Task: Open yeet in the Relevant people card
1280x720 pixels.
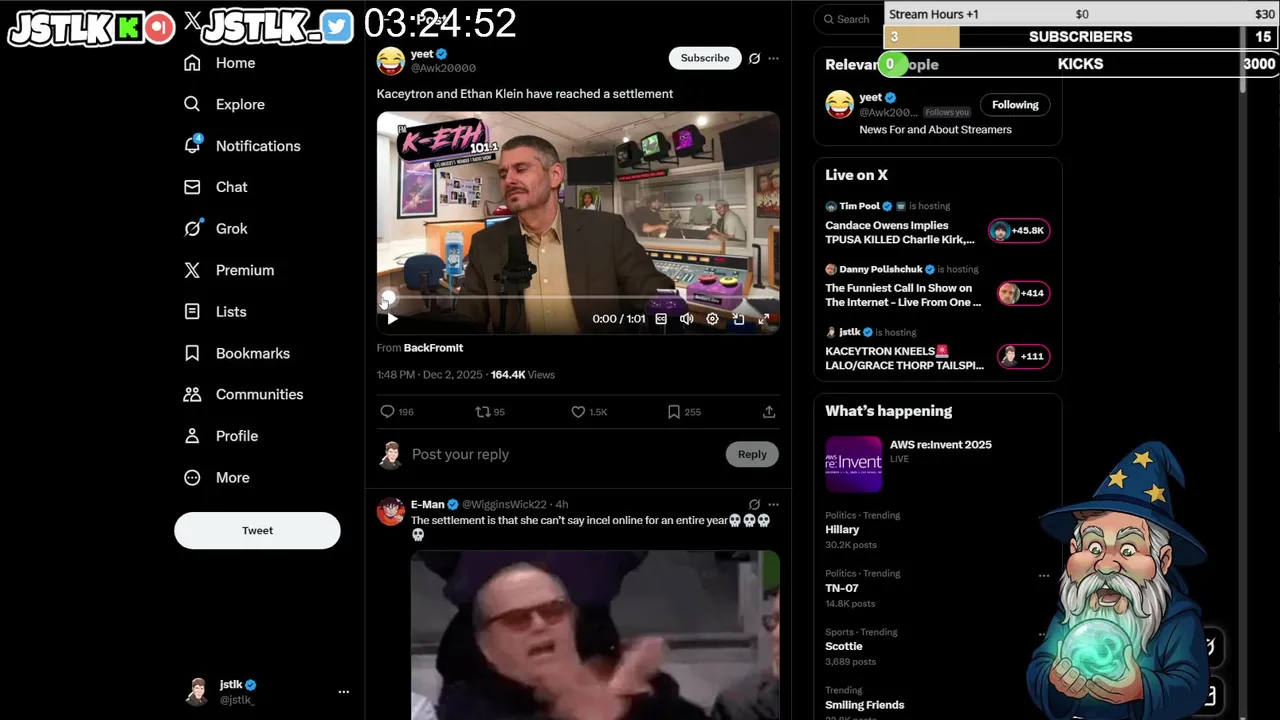Action: pyautogui.click(x=870, y=98)
